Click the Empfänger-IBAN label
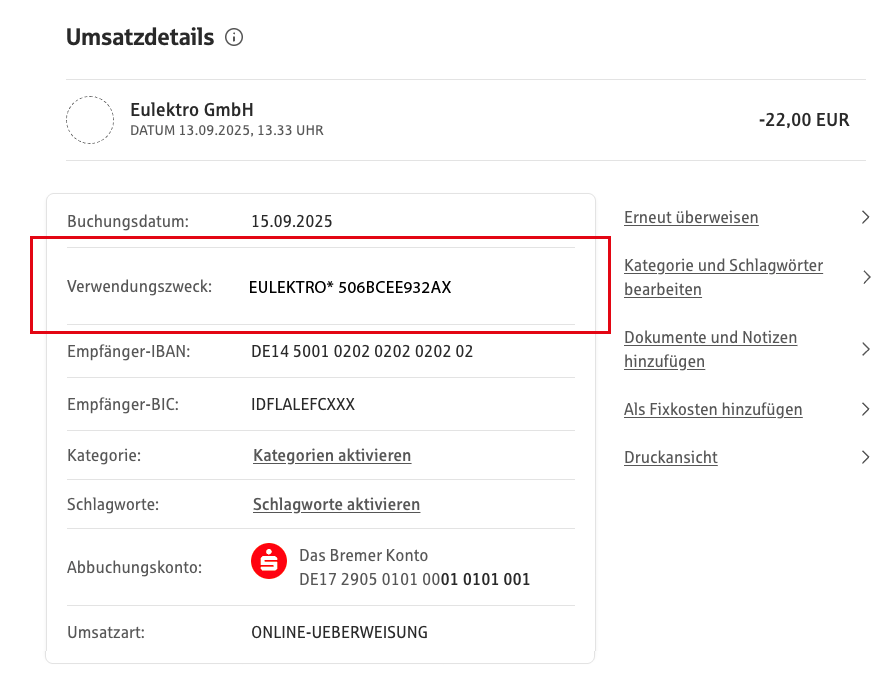Viewport: 896px width, 696px height. pos(129,351)
